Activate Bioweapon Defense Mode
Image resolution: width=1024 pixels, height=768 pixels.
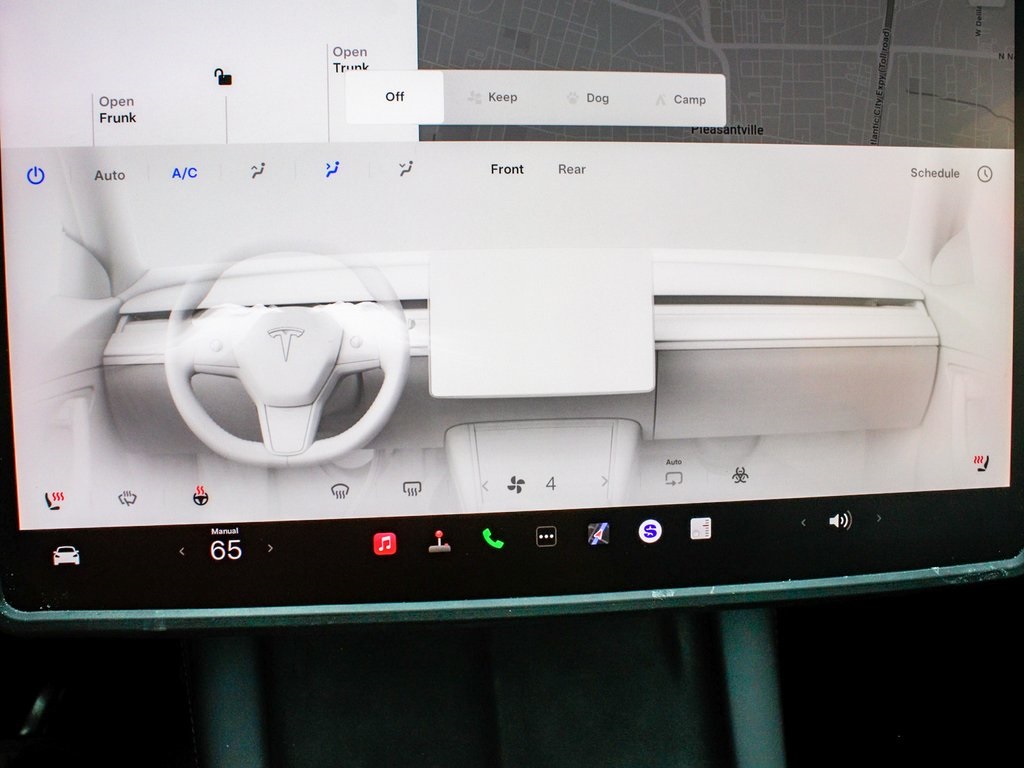click(739, 476)
